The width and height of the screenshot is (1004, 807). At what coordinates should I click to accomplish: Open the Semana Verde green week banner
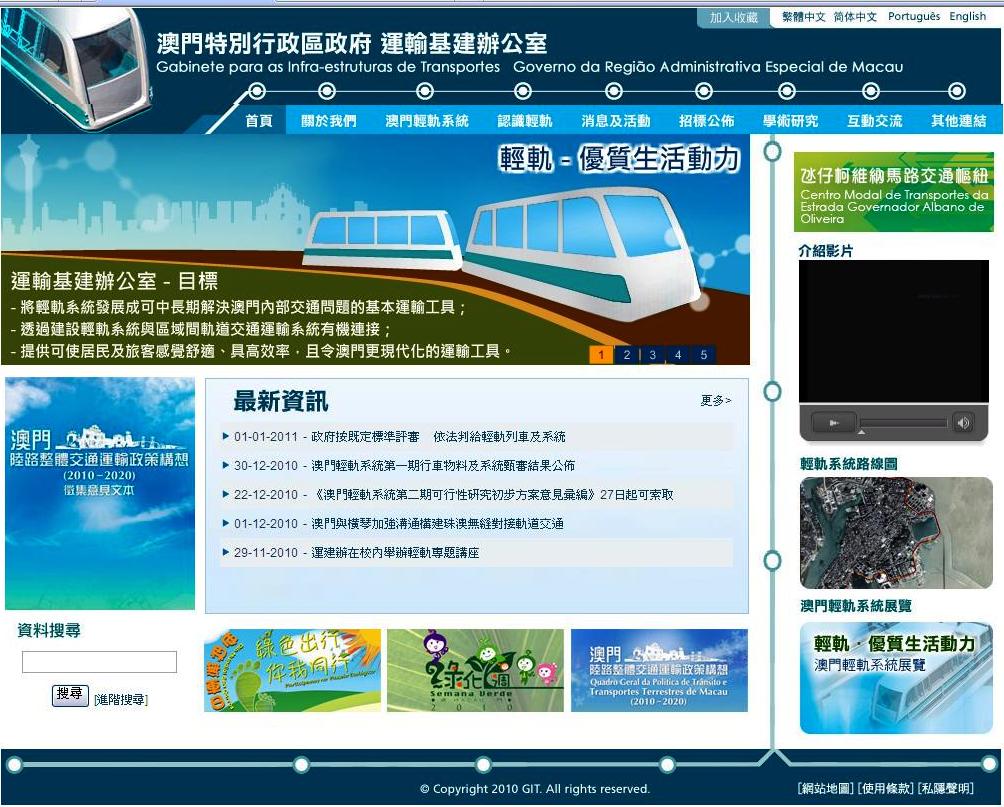475,670
